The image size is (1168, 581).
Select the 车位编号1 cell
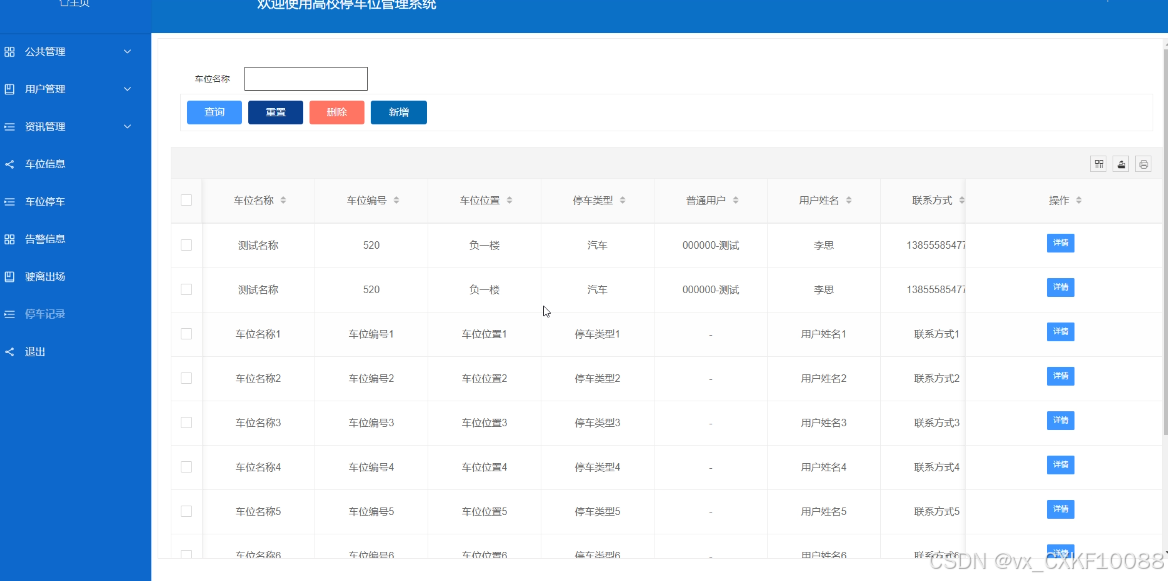[x=371, y=334]
